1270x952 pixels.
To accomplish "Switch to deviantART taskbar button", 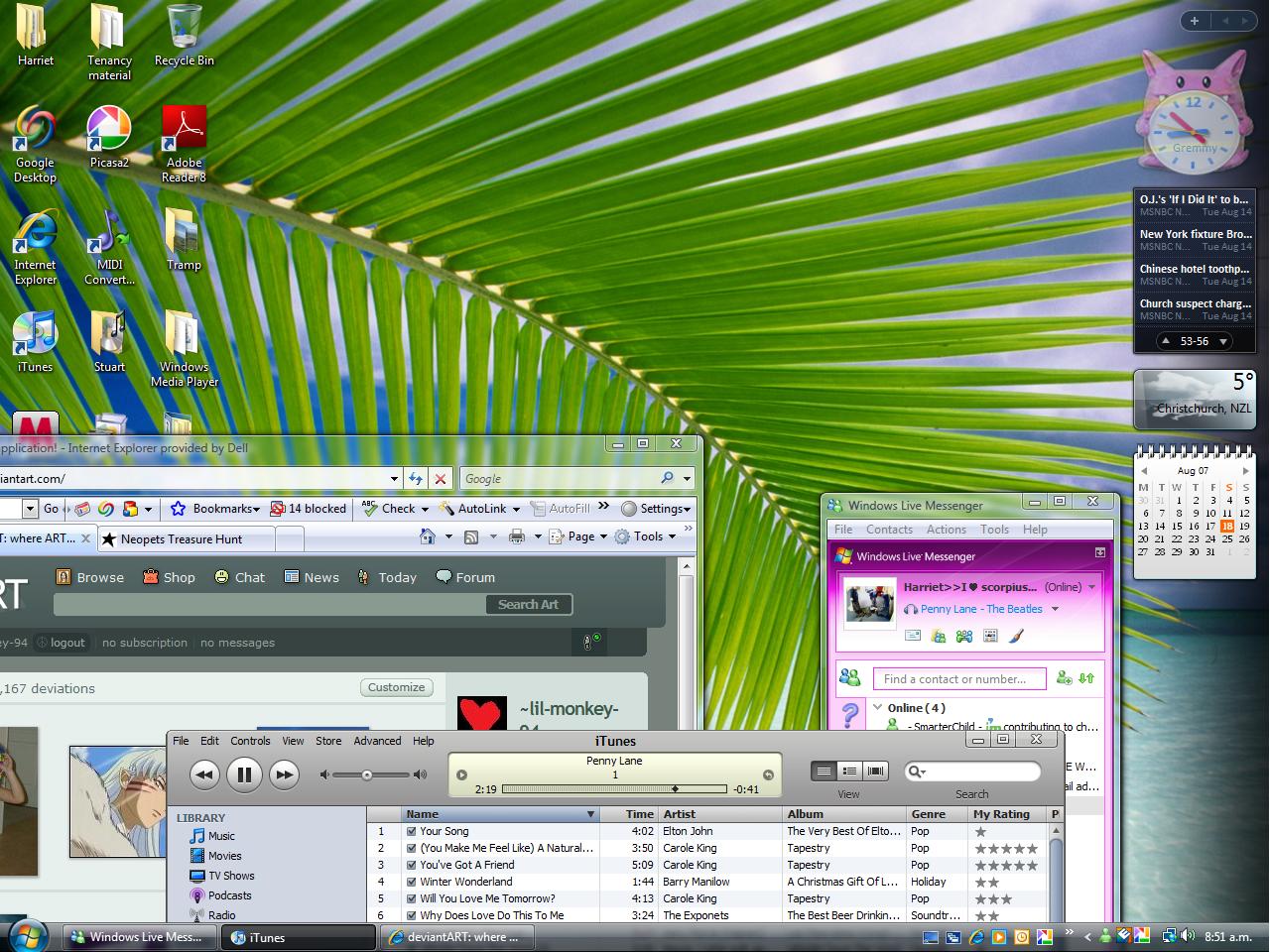I will (457, 937).
